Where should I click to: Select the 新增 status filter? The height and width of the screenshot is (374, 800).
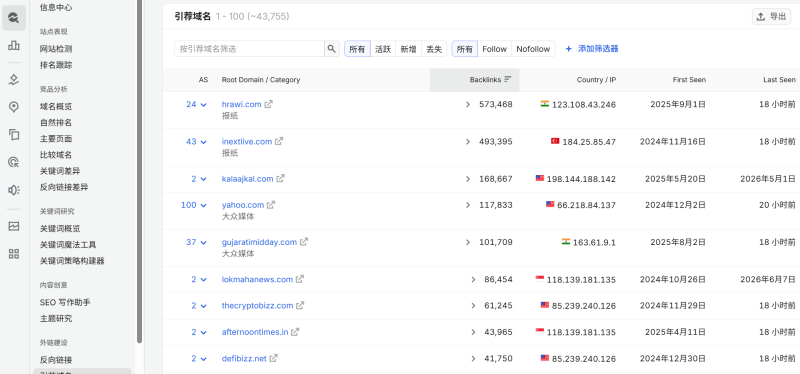point(408,49)
